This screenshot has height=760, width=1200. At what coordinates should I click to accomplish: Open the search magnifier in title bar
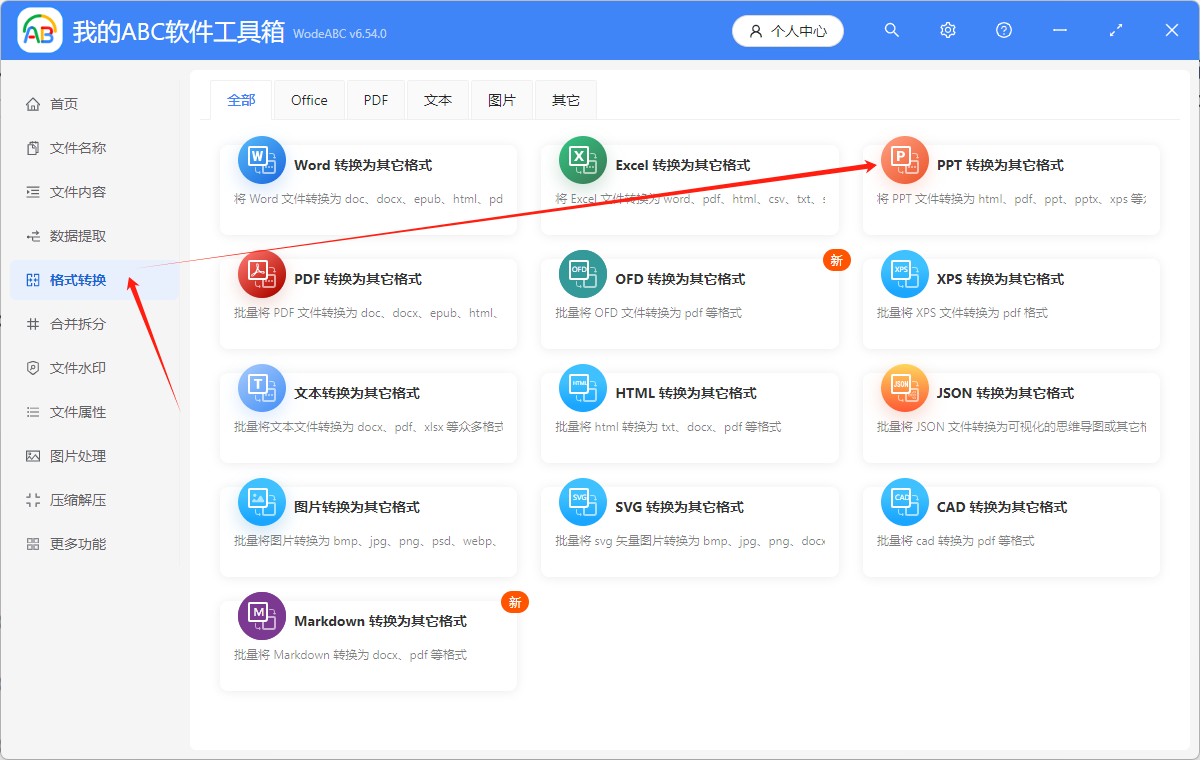point(891,30)
